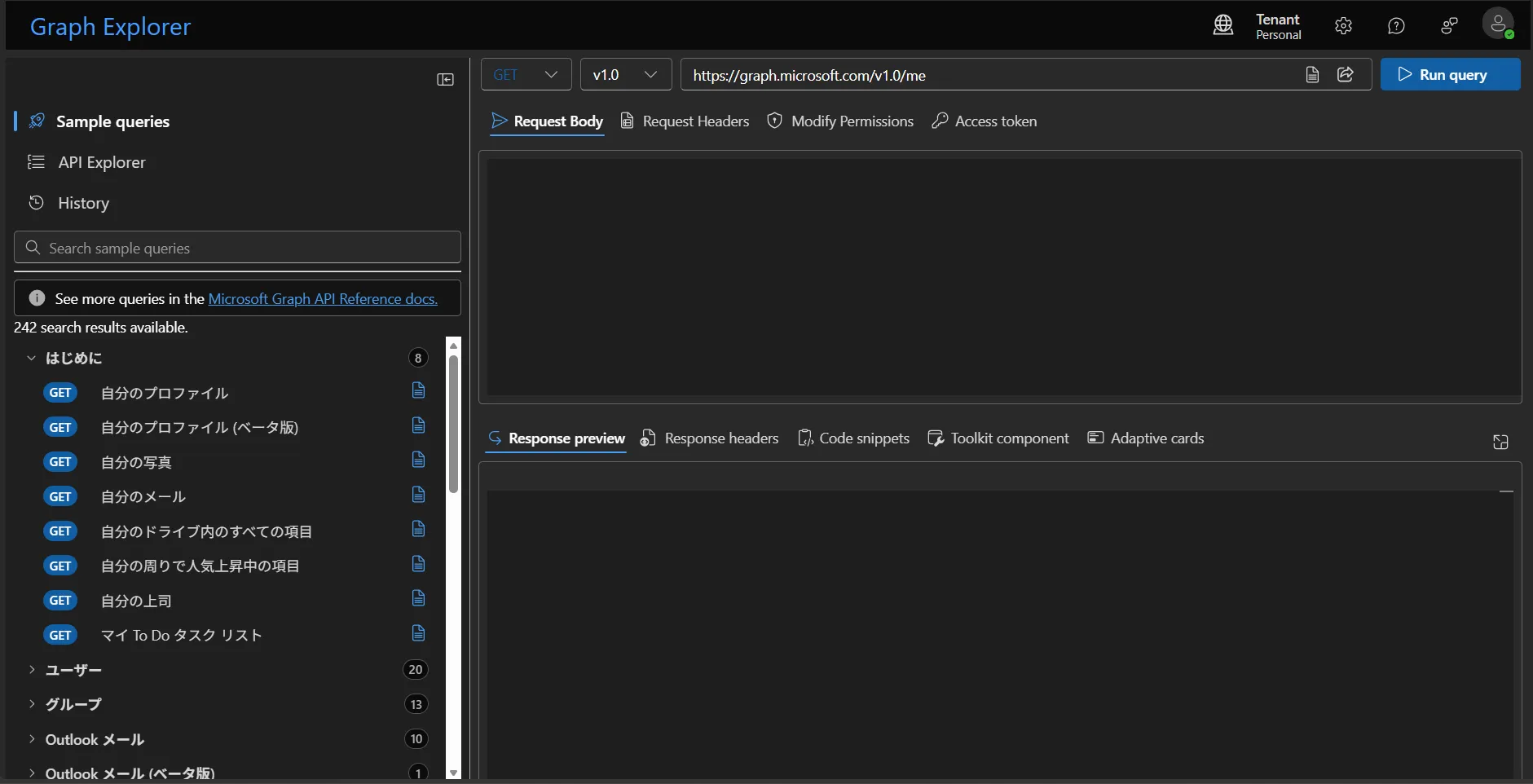Viewport: 1533px width, 784px height.
Task: Click the scrollbar down arrow in query list
Action: (454, 773)
